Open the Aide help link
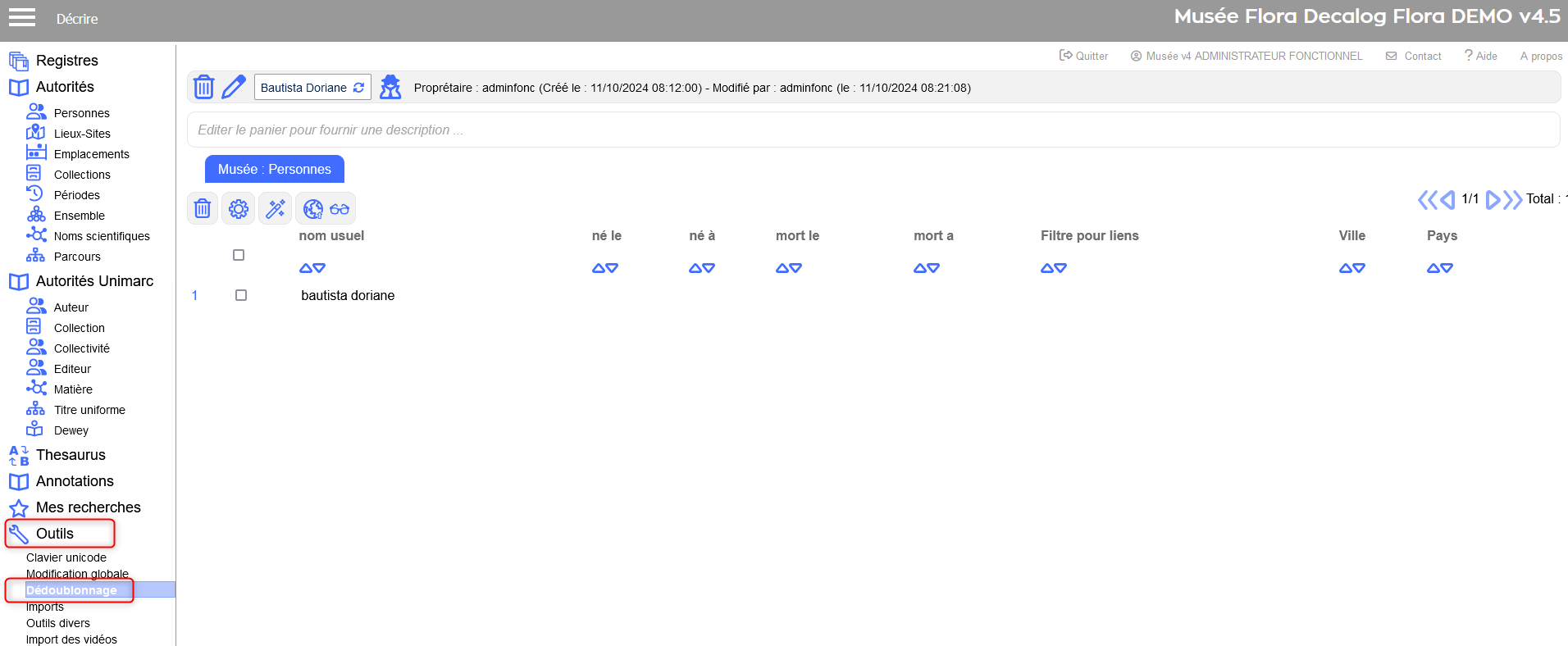The height and width of the screenshot is (646, 1568). 1481,56
